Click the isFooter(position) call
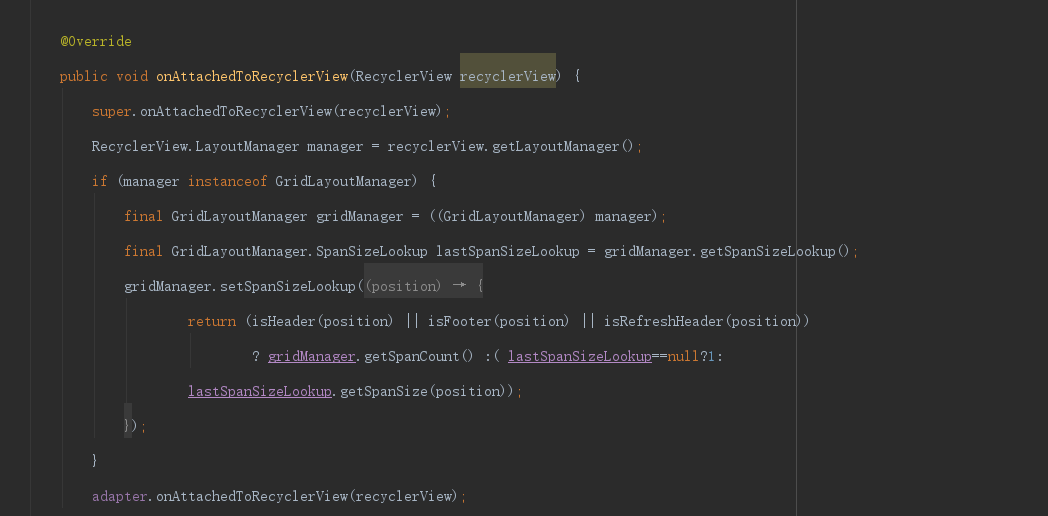 pos(499,321)
